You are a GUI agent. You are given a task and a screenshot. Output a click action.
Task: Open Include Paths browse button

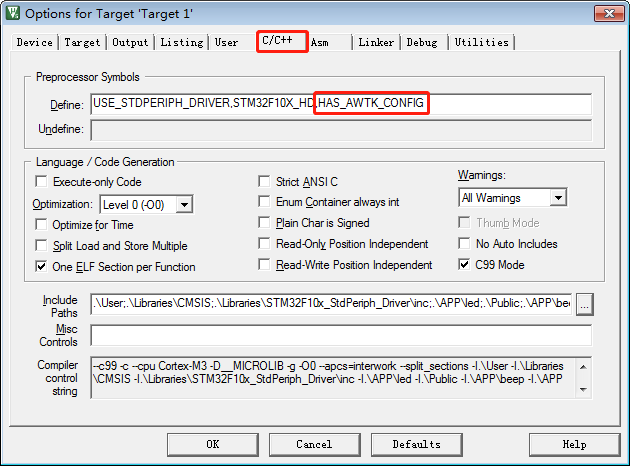click(584, 305)
